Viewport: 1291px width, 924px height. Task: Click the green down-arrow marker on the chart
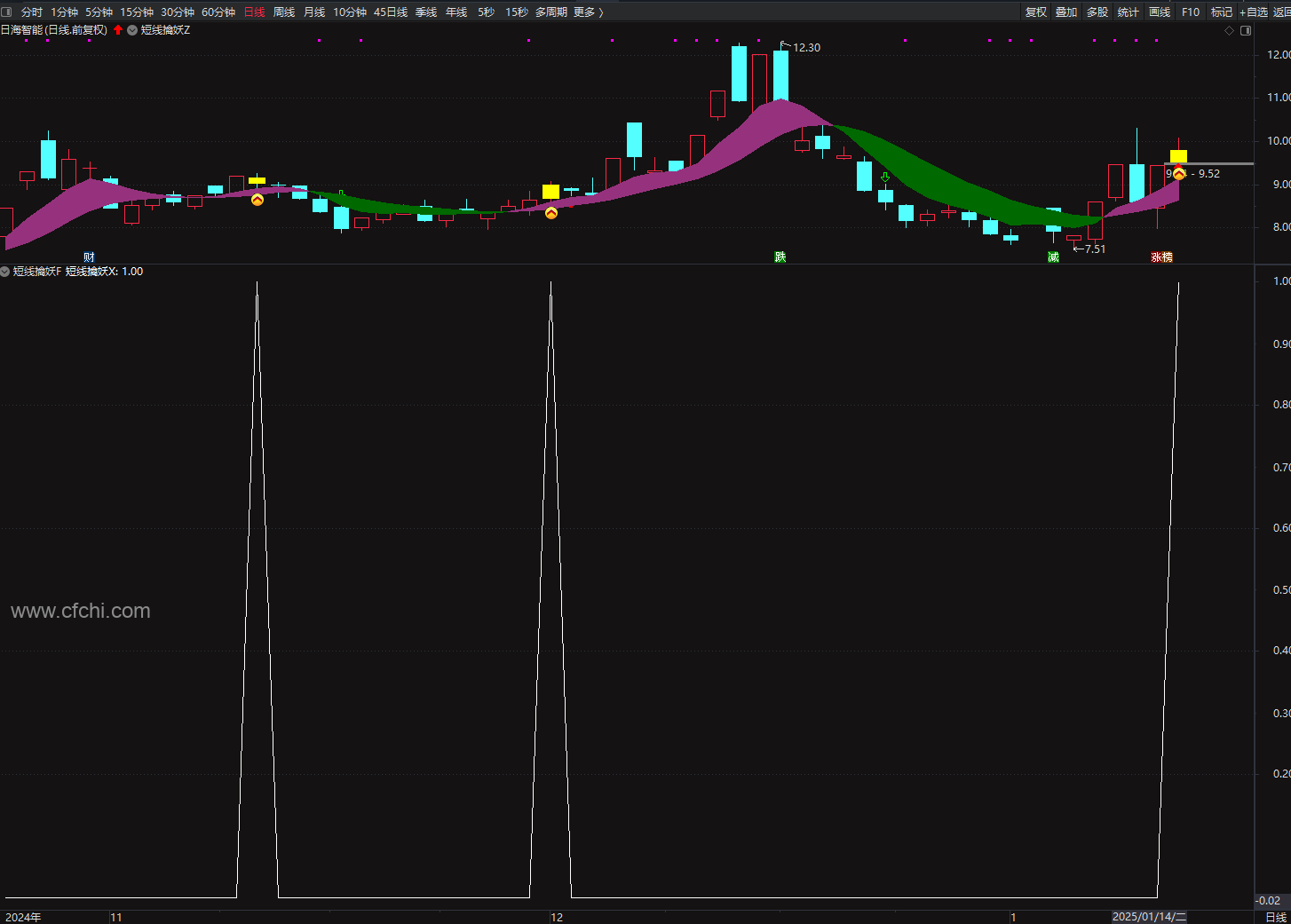point(885,178)
